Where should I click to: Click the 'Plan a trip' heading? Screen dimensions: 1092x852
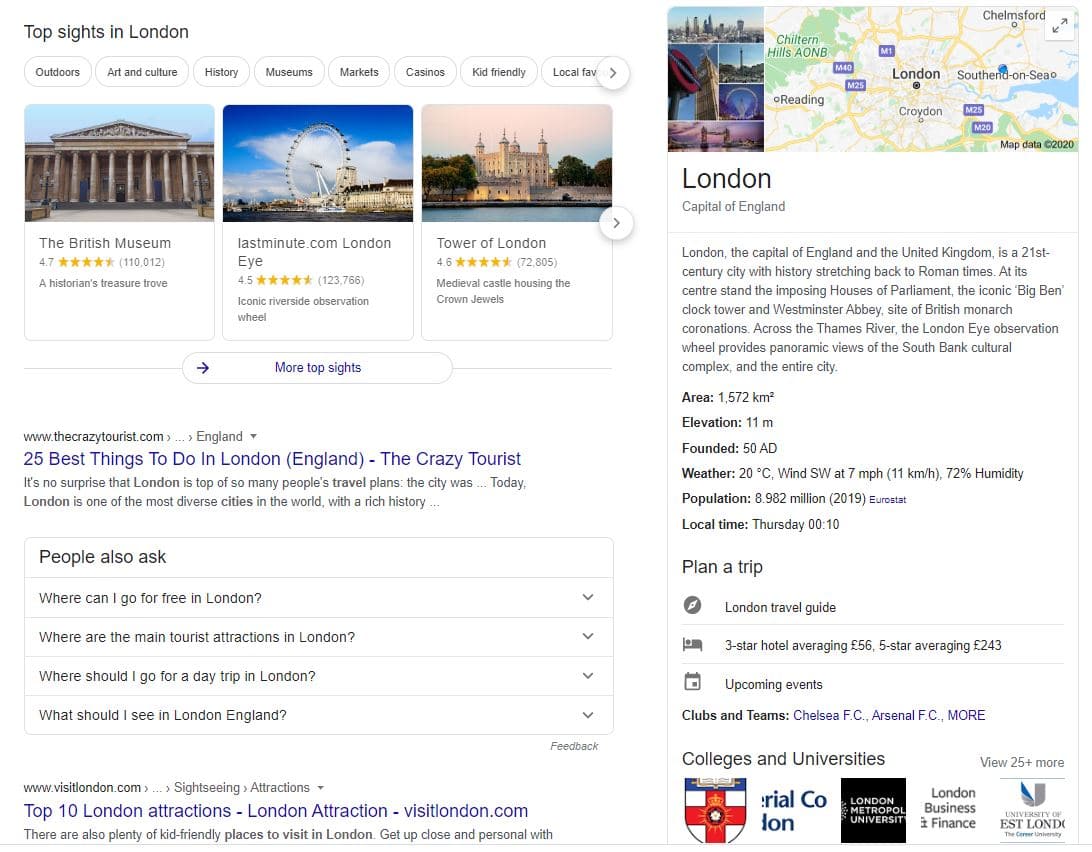[x=722, y=567]
